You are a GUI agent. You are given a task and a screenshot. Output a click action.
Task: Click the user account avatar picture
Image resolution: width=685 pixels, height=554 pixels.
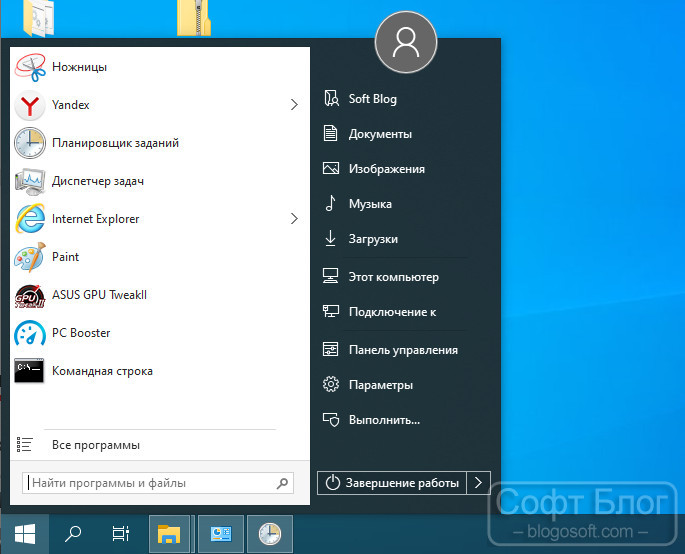[406, 42]
